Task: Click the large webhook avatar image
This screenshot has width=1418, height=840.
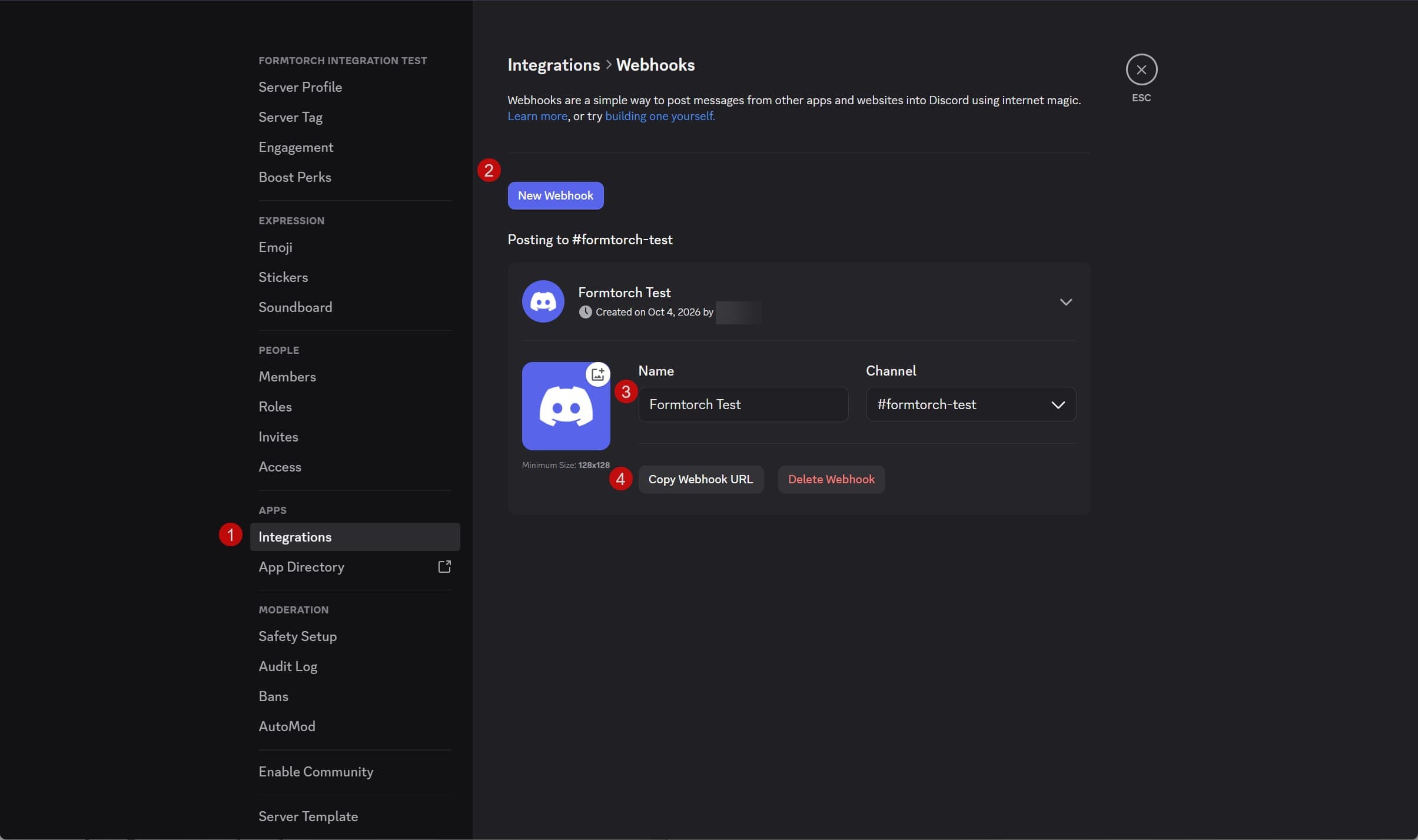Action: pyautogui.click(x=566, y=406)
